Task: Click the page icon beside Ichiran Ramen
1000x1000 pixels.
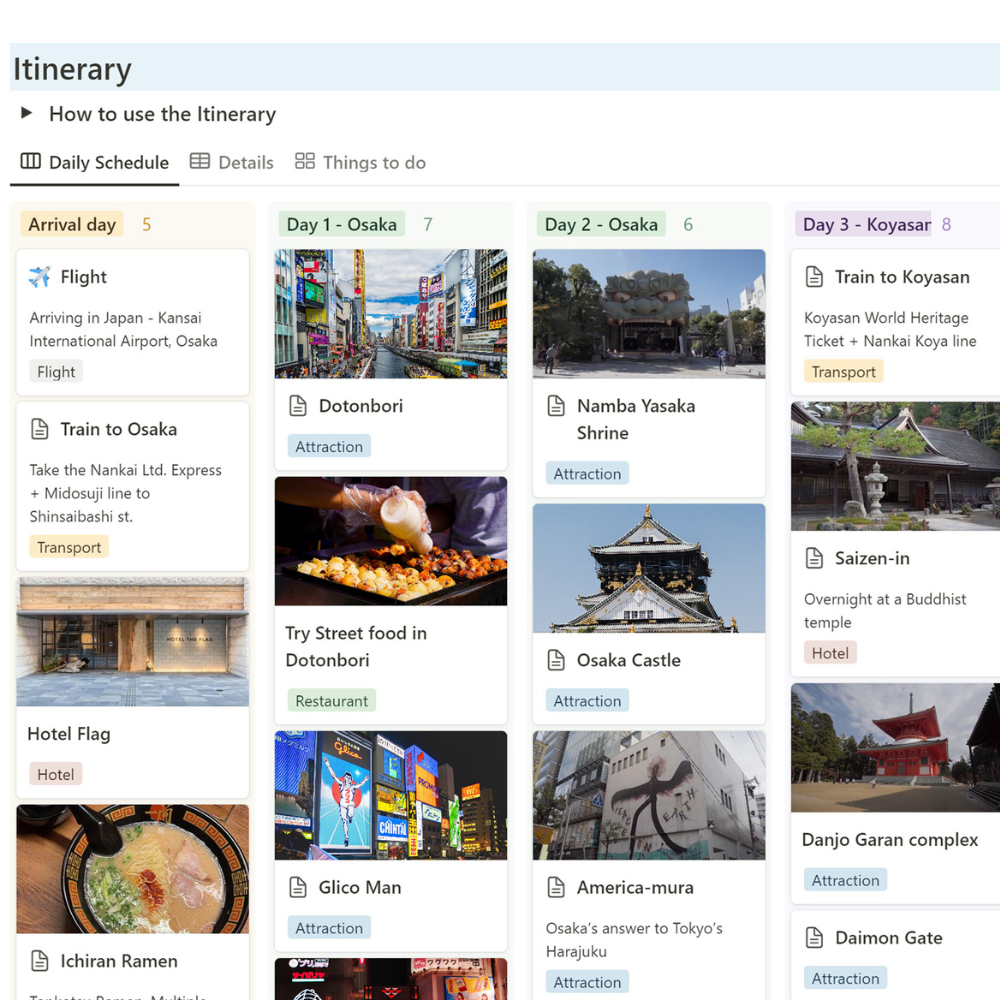Action: [x=40, y=960]
